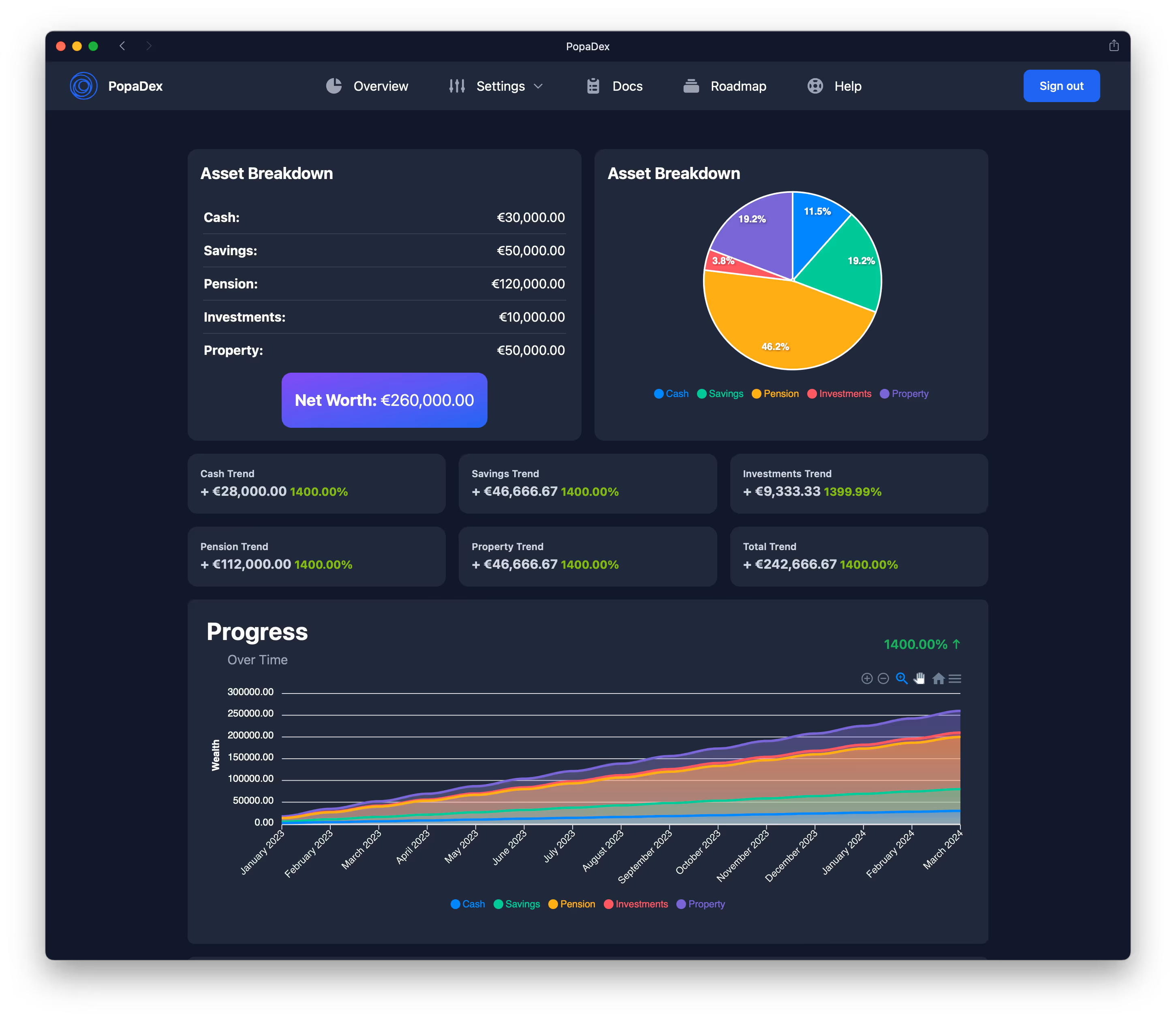Click the Investments Trend card
The width and height of the screenshot is (1176, 1020).
click(x=859, y=483)
